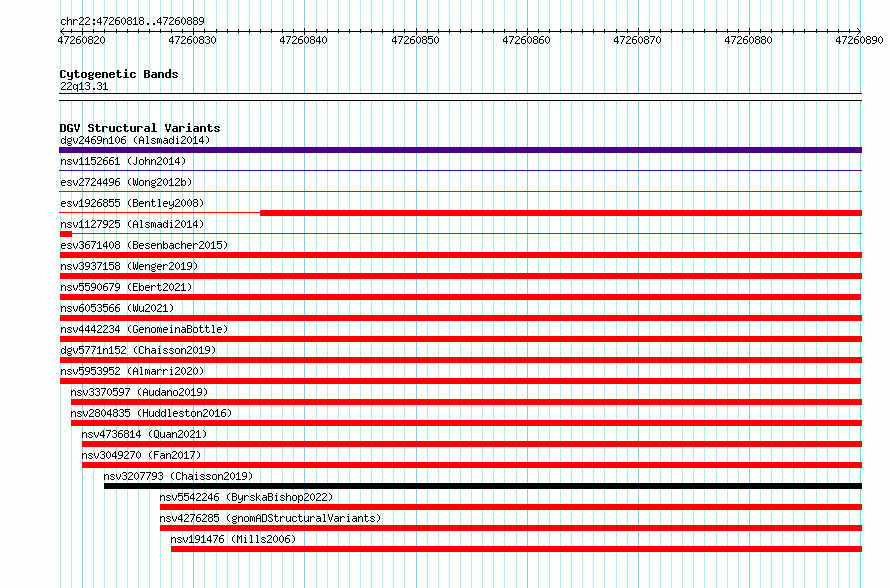This screenshot has height=588, width=890.
Task: Click the red nsv4736814 variant bar
Action: (x=472, y=444)
